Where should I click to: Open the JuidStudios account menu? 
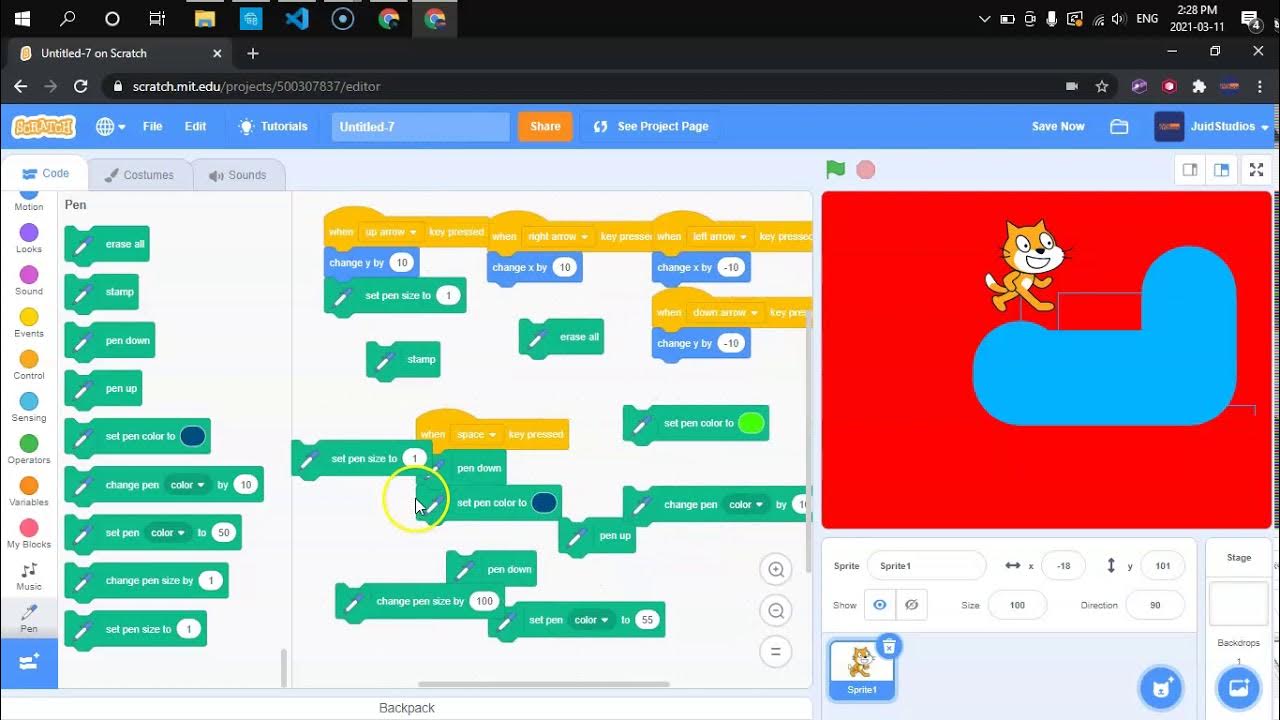tap(1212, 126)
